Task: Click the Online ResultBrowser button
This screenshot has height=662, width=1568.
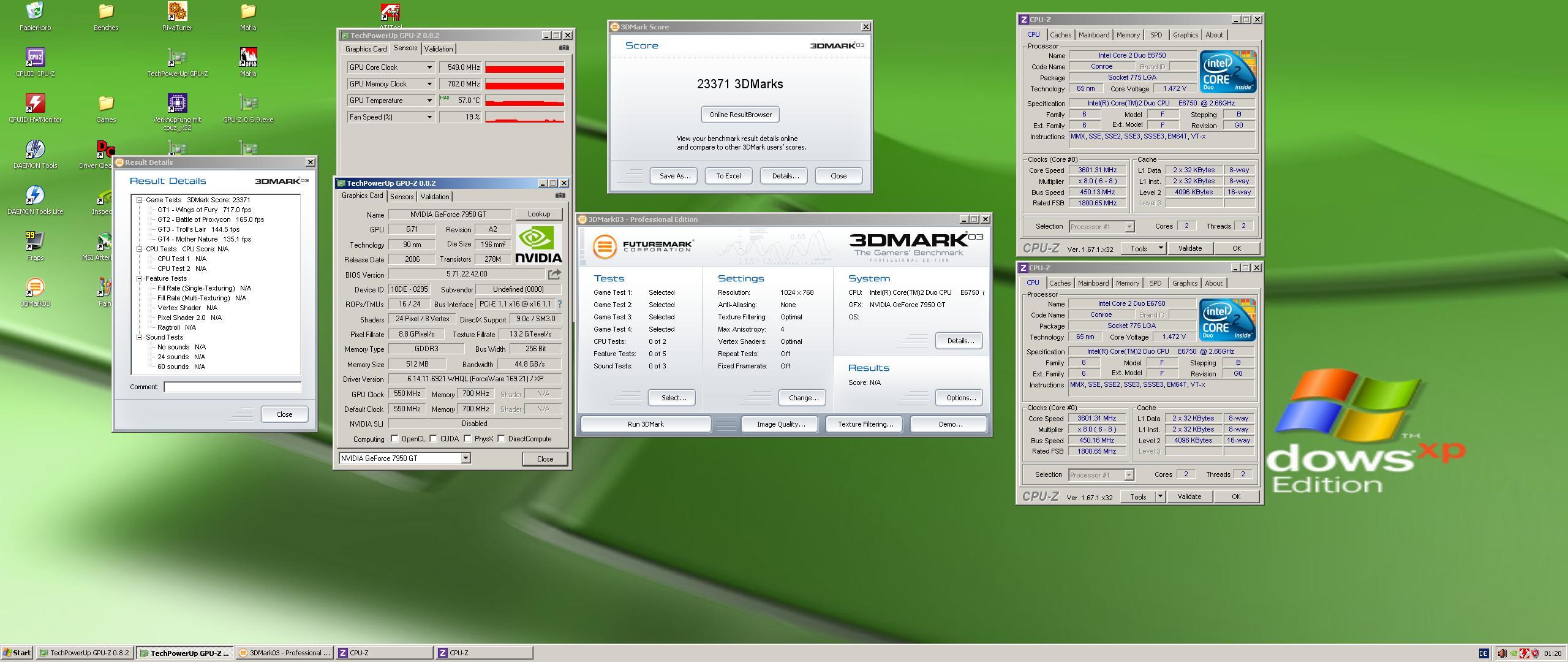Action: pyautogui.click(x=740, y=115)
